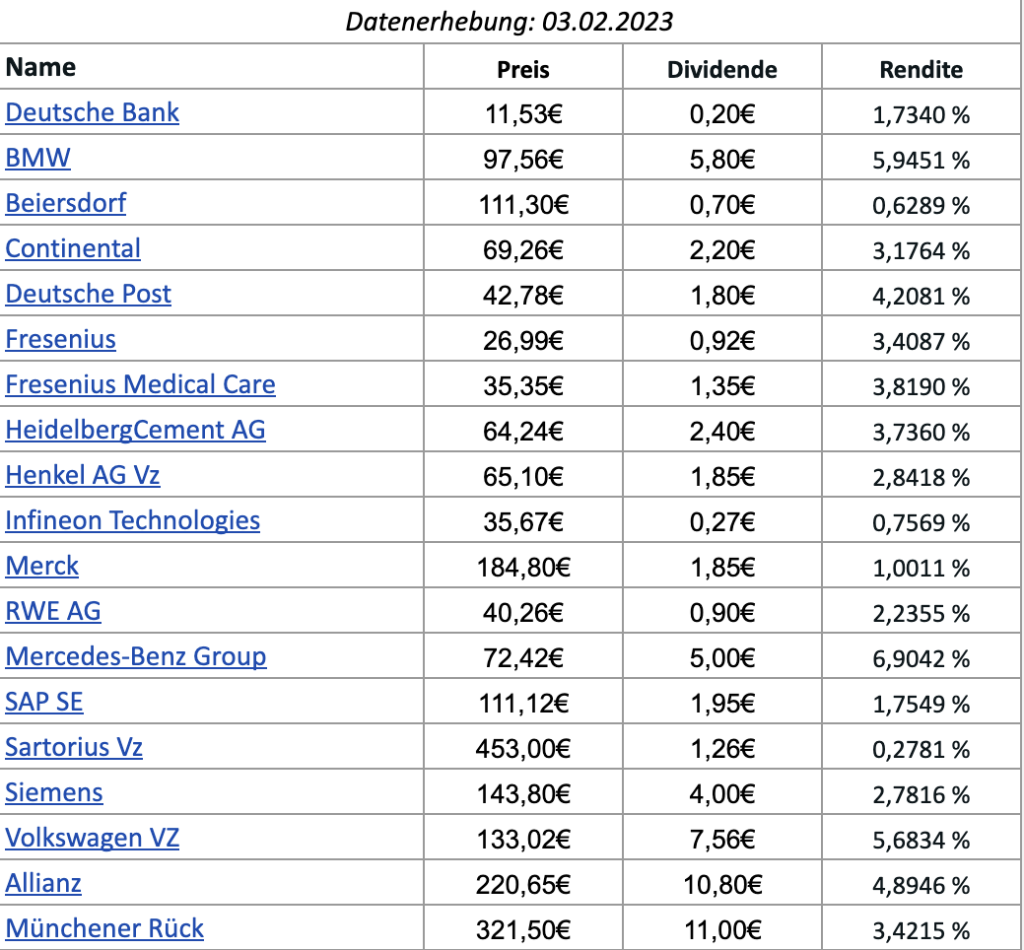Click Allianz dividend 10,80€

tap(722, 885)
